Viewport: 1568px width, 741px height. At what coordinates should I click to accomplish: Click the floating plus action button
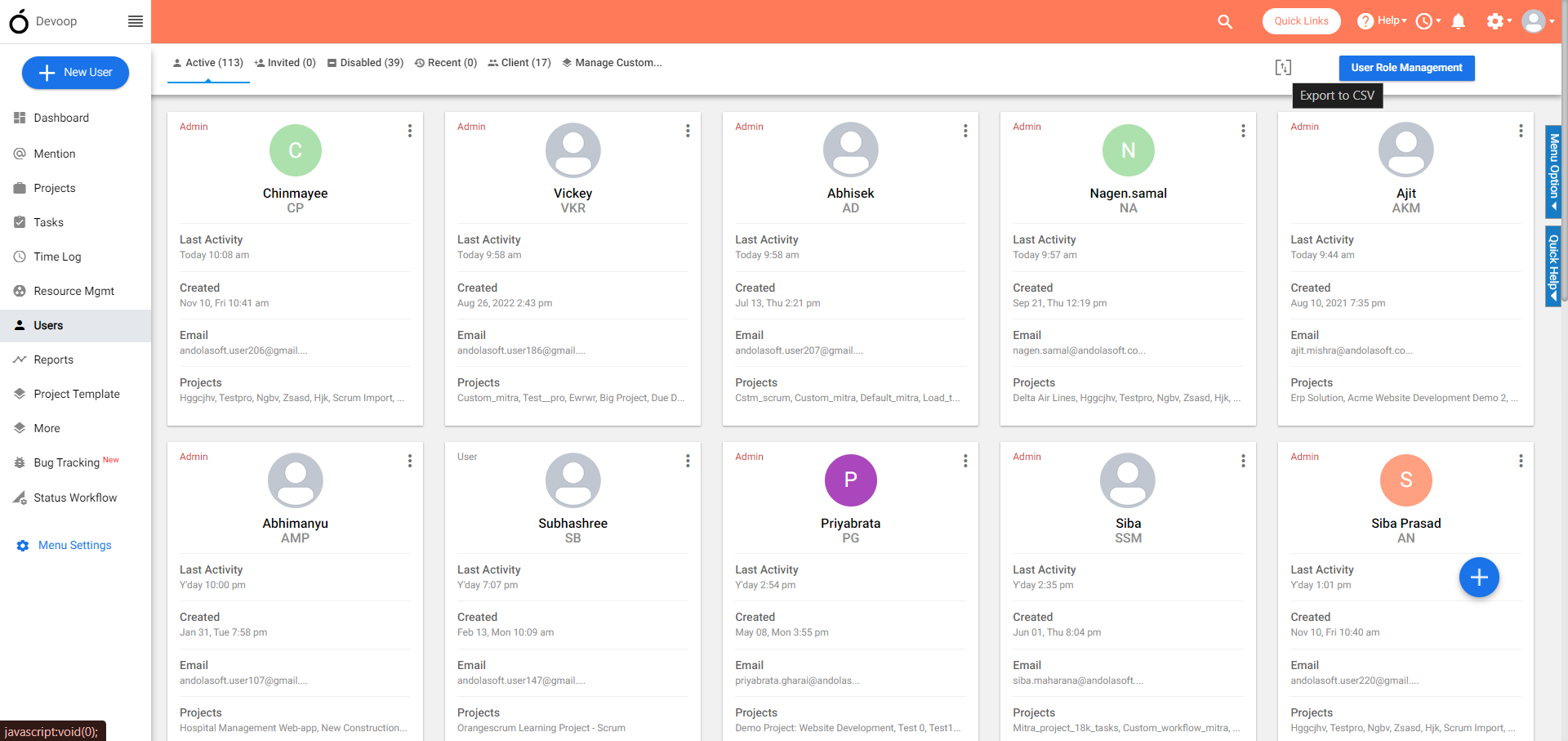(x=1479, y=578)
